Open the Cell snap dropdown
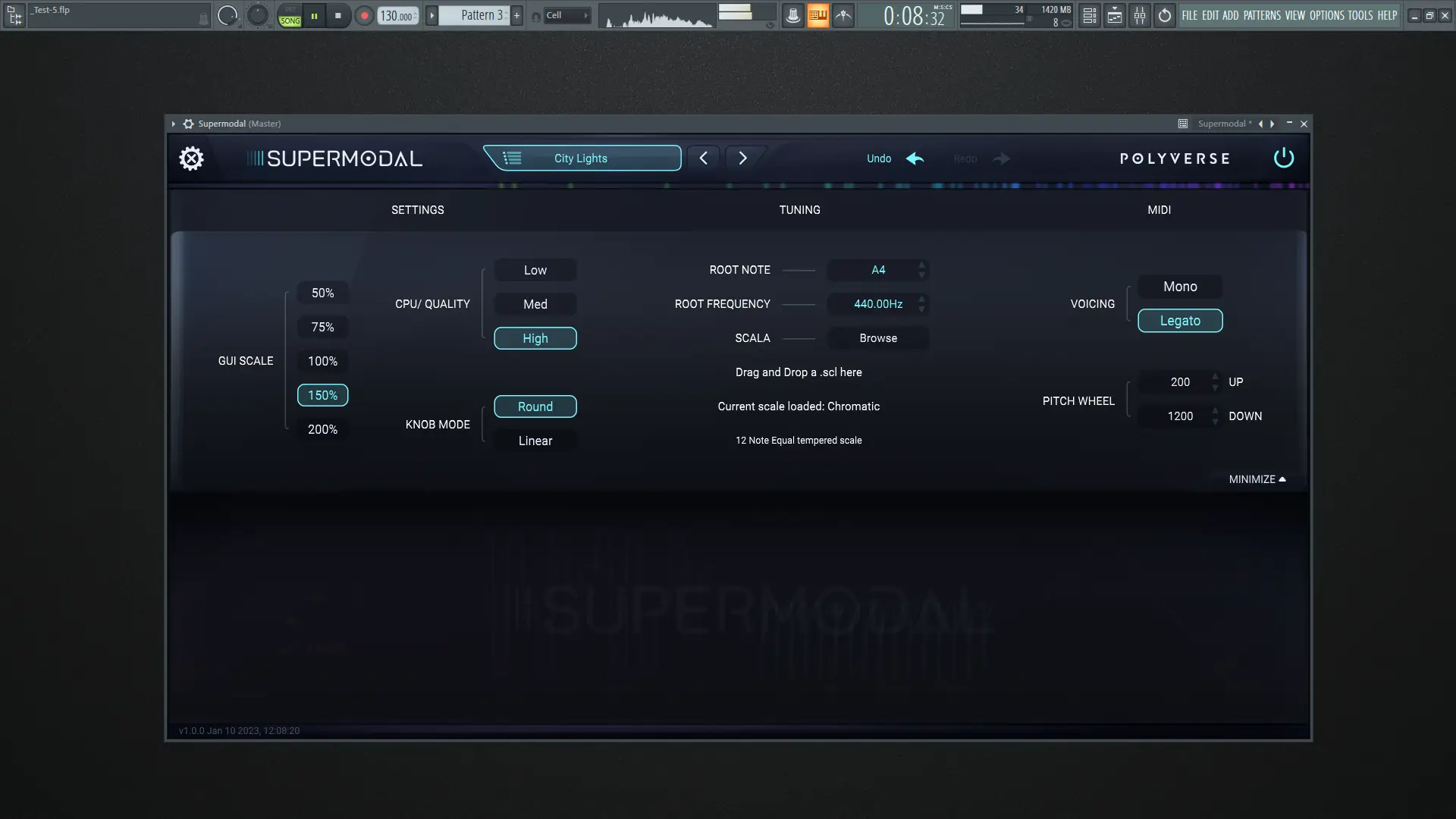 tap(566, 15)
